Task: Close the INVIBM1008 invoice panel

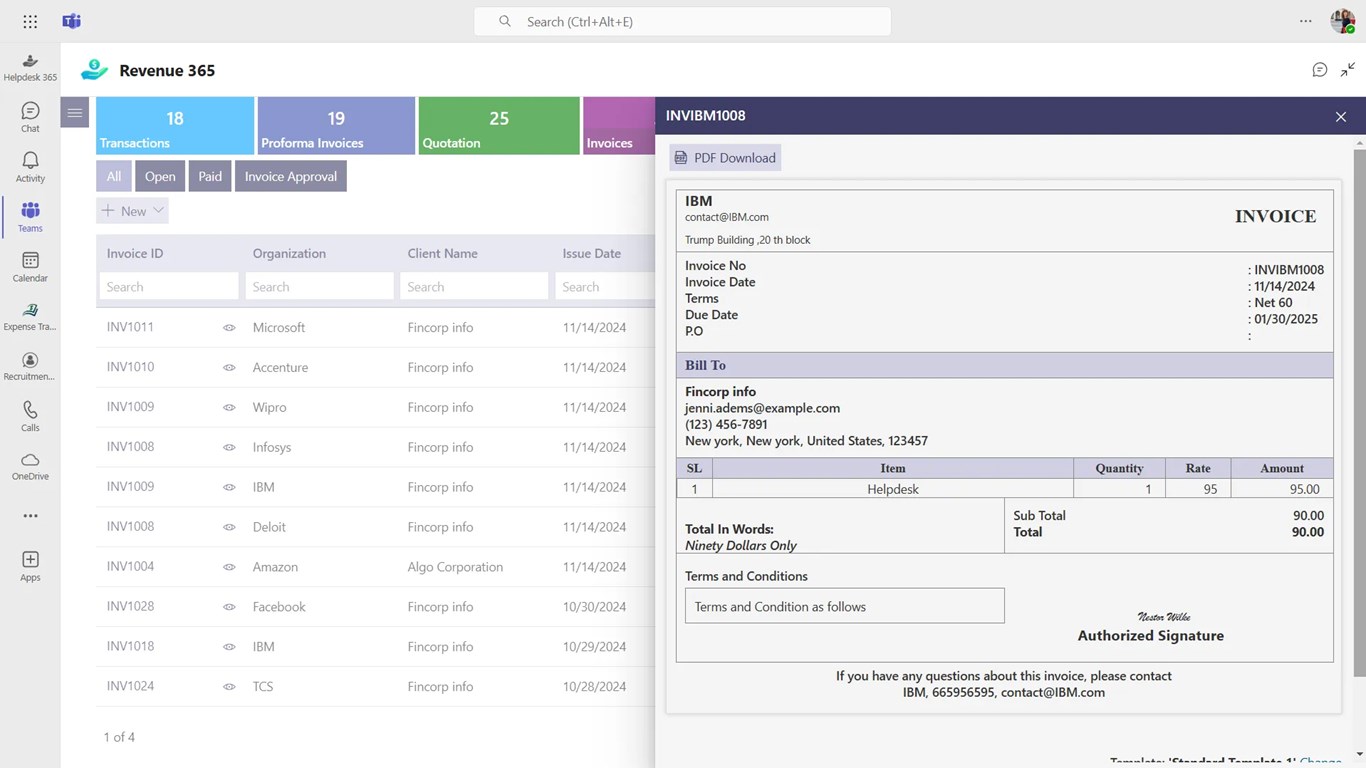Action: (1341, 117)
